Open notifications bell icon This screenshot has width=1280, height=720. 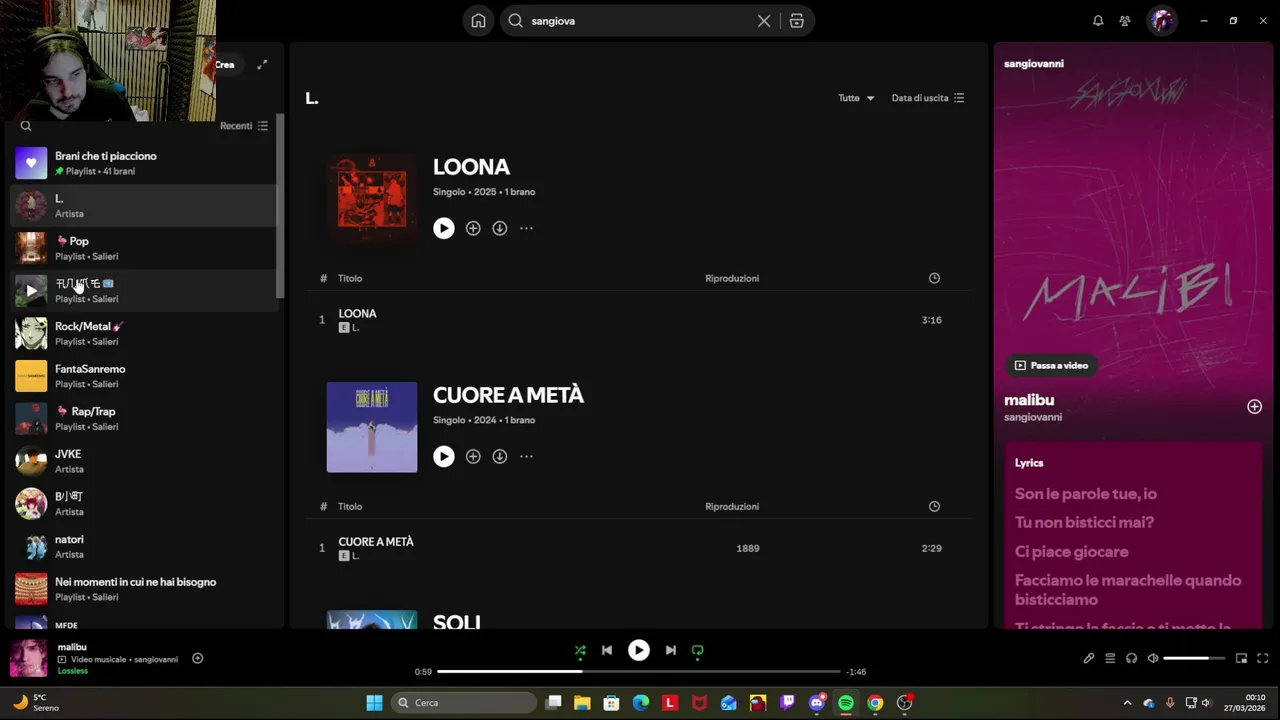point(1098,21)
